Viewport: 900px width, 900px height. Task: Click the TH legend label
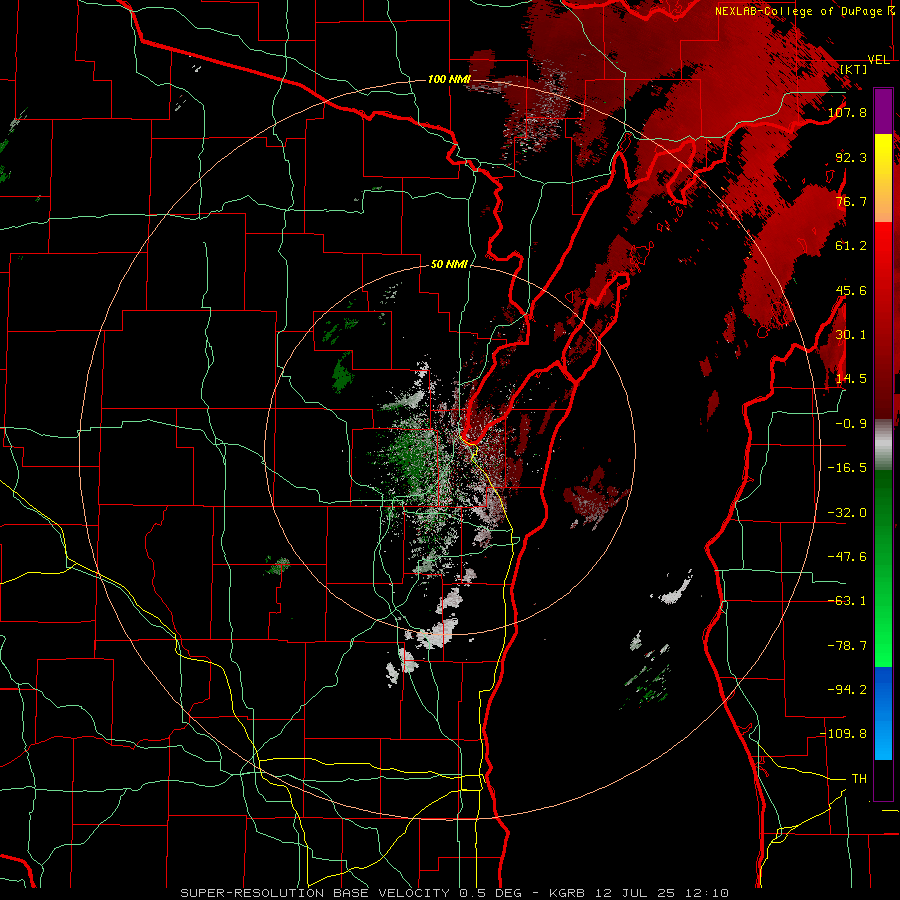pyautogui.click(x=859, y=779)
